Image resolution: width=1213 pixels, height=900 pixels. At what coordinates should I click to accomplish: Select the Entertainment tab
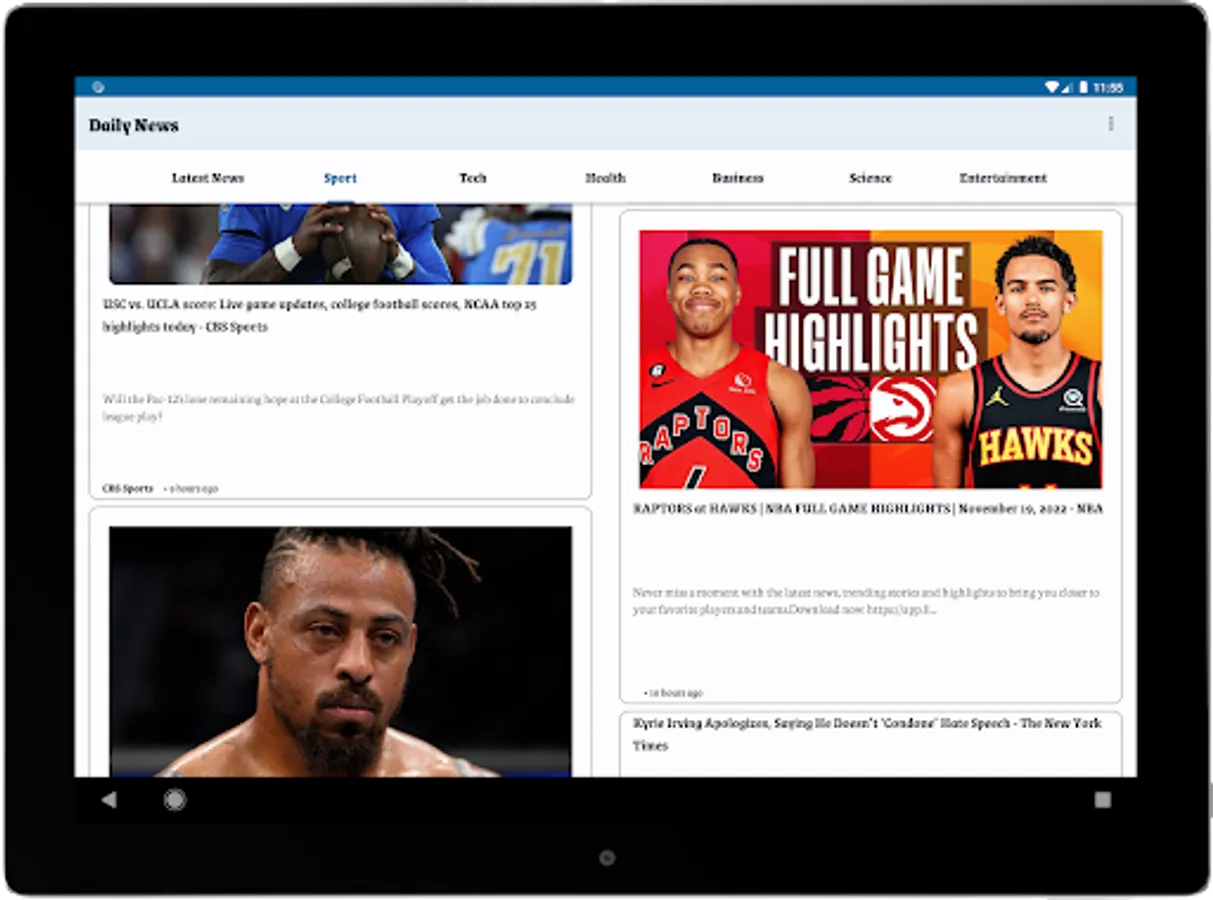[1003, 178]
